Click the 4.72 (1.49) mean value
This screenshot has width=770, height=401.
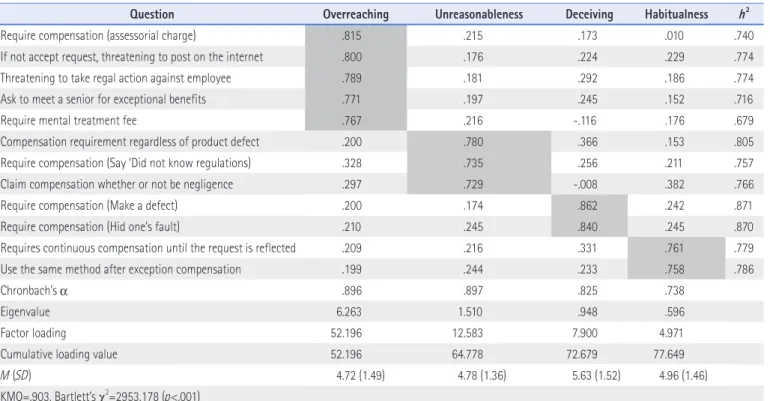click(x=361, y=375)
